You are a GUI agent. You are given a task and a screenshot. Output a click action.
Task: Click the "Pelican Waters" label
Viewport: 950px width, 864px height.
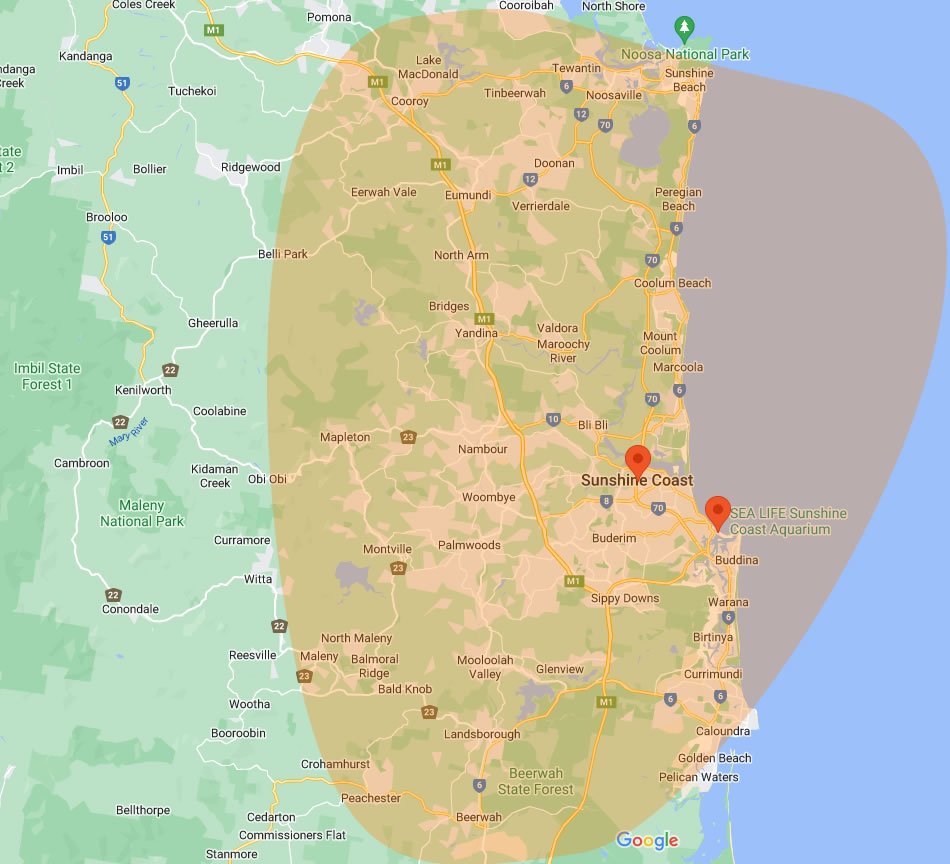click(x=699, y=777)
